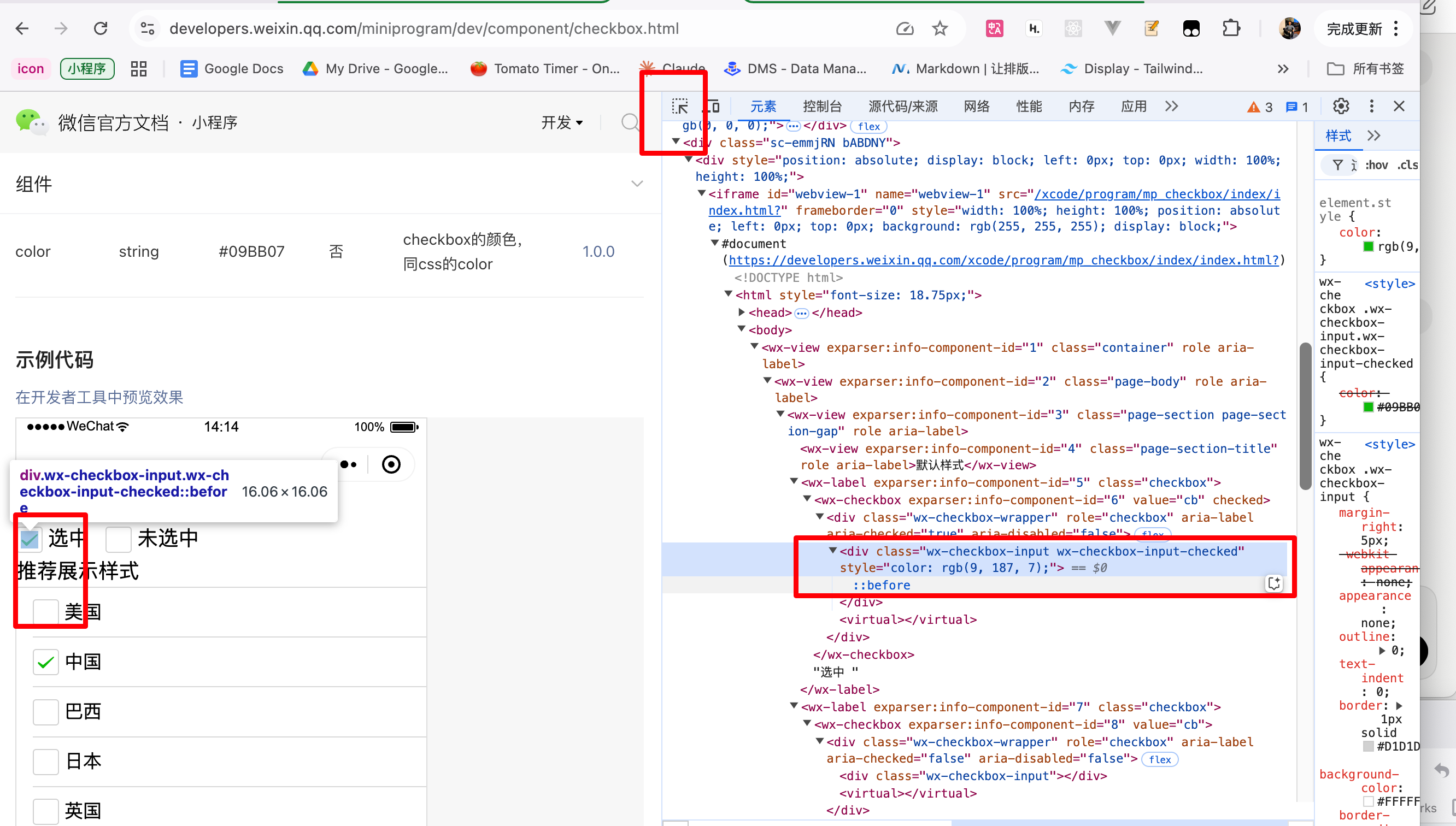
Task: Check the 未选中 checkbox
Action: [119, 539]
